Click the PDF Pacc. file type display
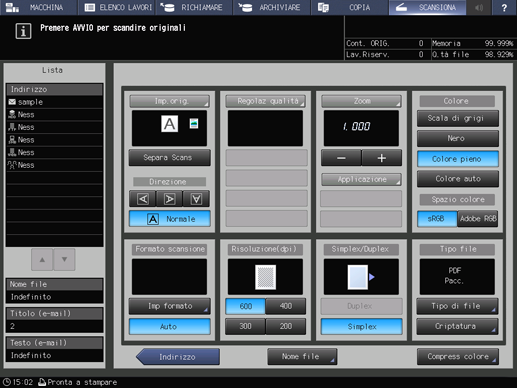 tap(457, 277)
